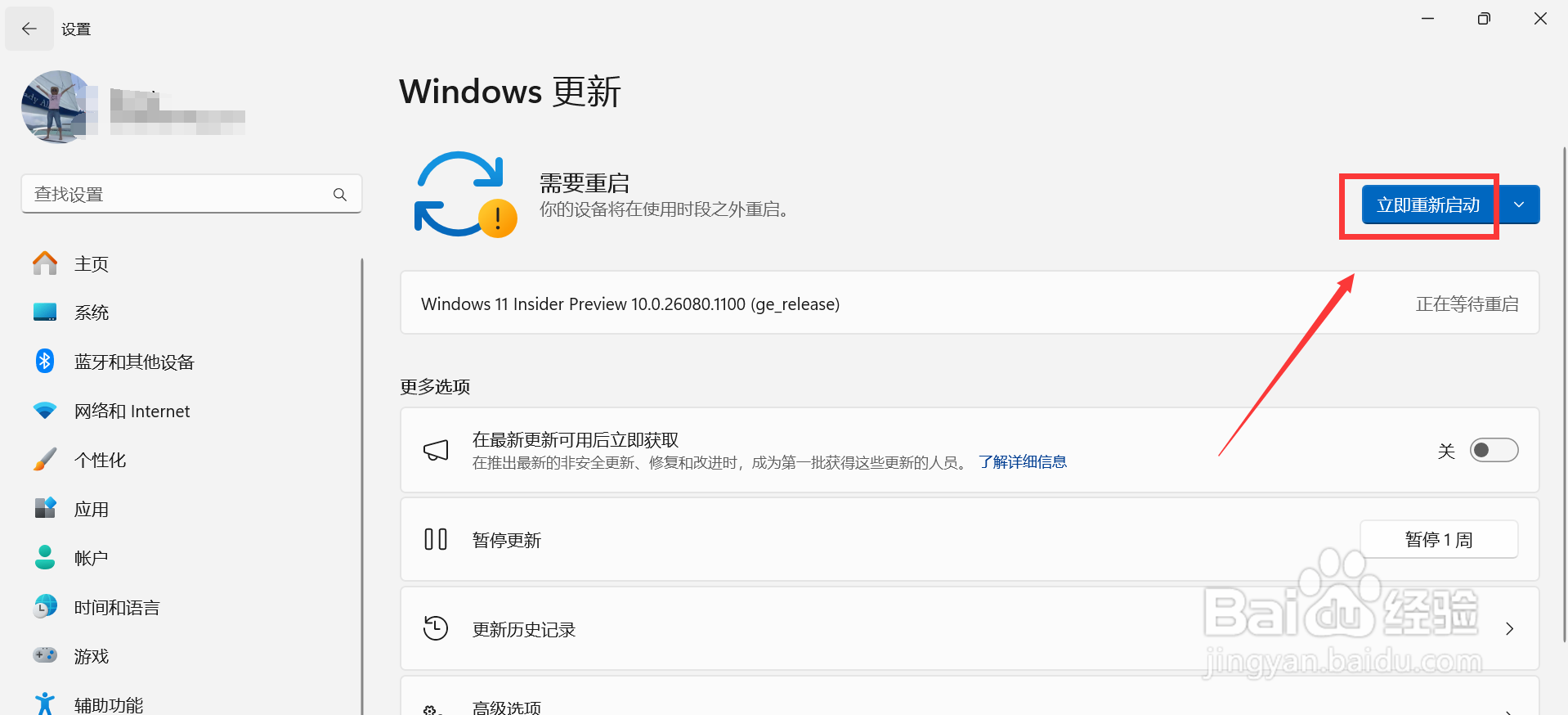Click the 应用 apps icon
This screenshot has height=715, width=1568.
pos(45,508)
